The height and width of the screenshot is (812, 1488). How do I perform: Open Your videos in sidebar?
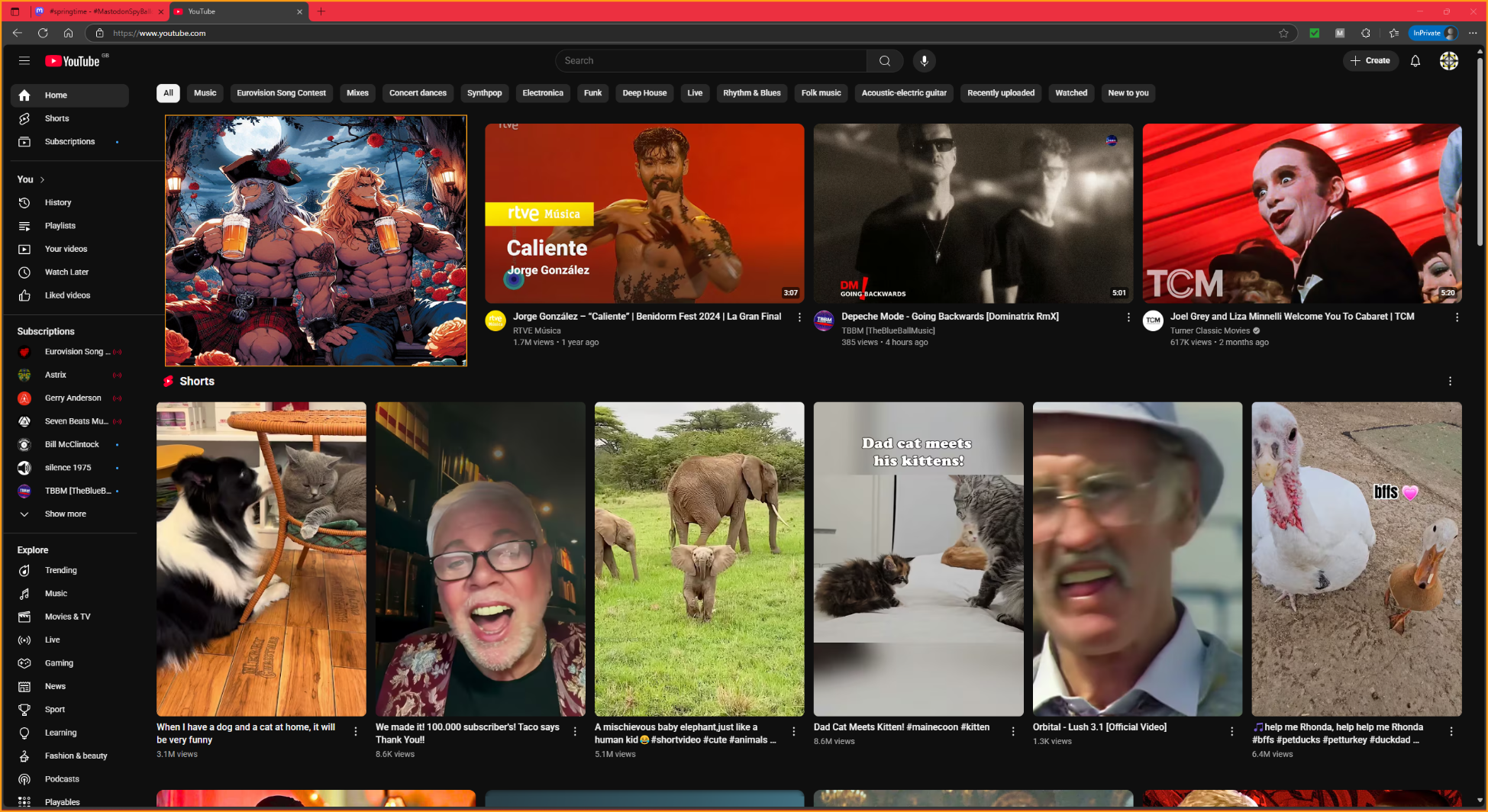click(69, 249)
